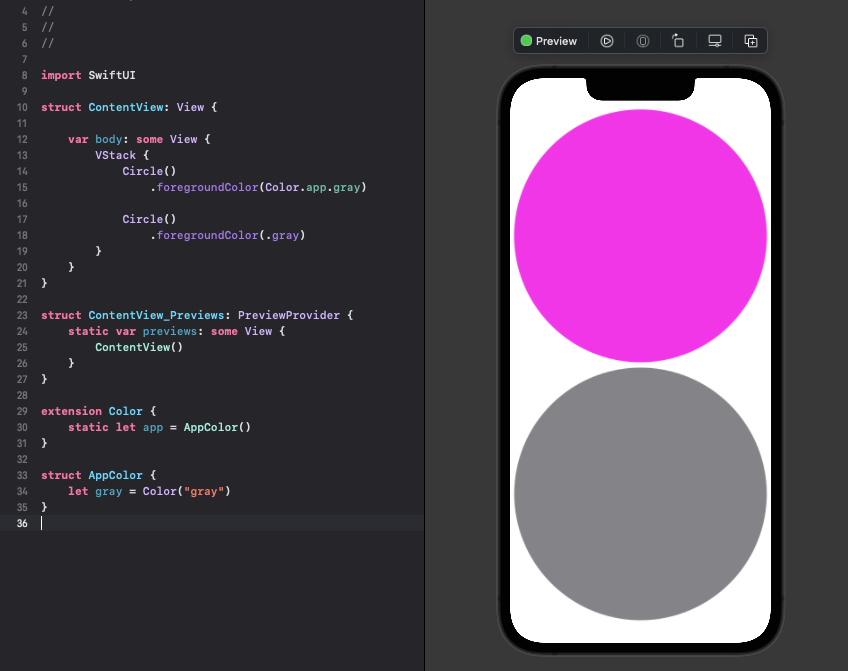
Task: Click line number 23 in the gutter
Action: 22,315
